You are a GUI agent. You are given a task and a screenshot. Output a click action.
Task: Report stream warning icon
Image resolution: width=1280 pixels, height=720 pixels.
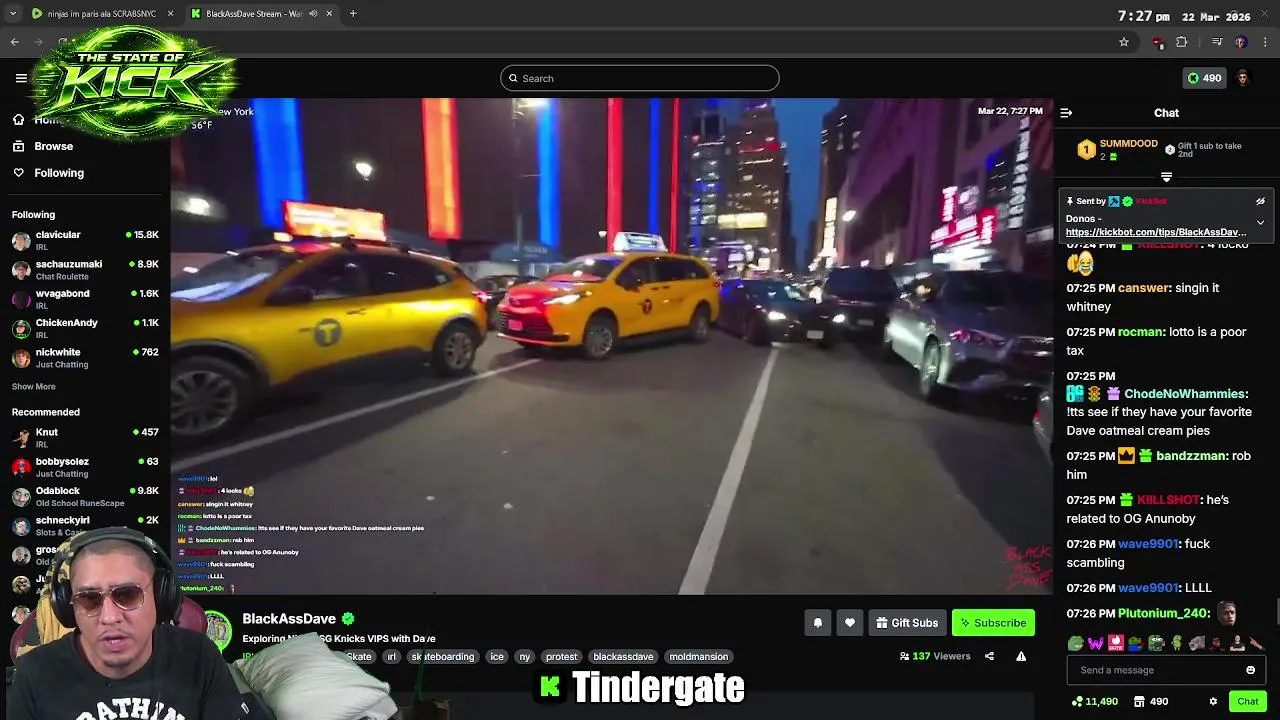coord(1021,657)
